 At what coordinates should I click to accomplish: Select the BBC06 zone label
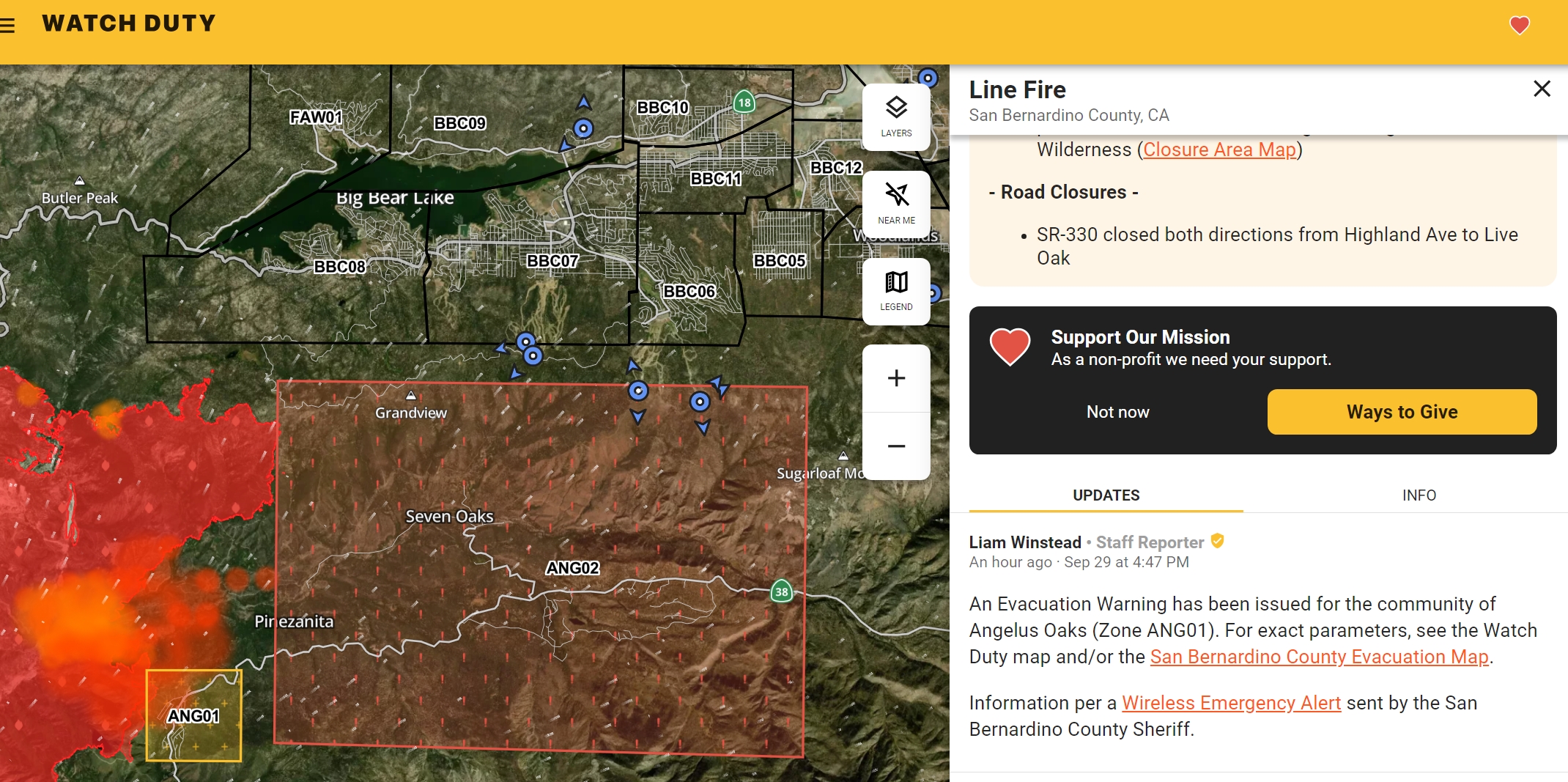tap(689, 292)
